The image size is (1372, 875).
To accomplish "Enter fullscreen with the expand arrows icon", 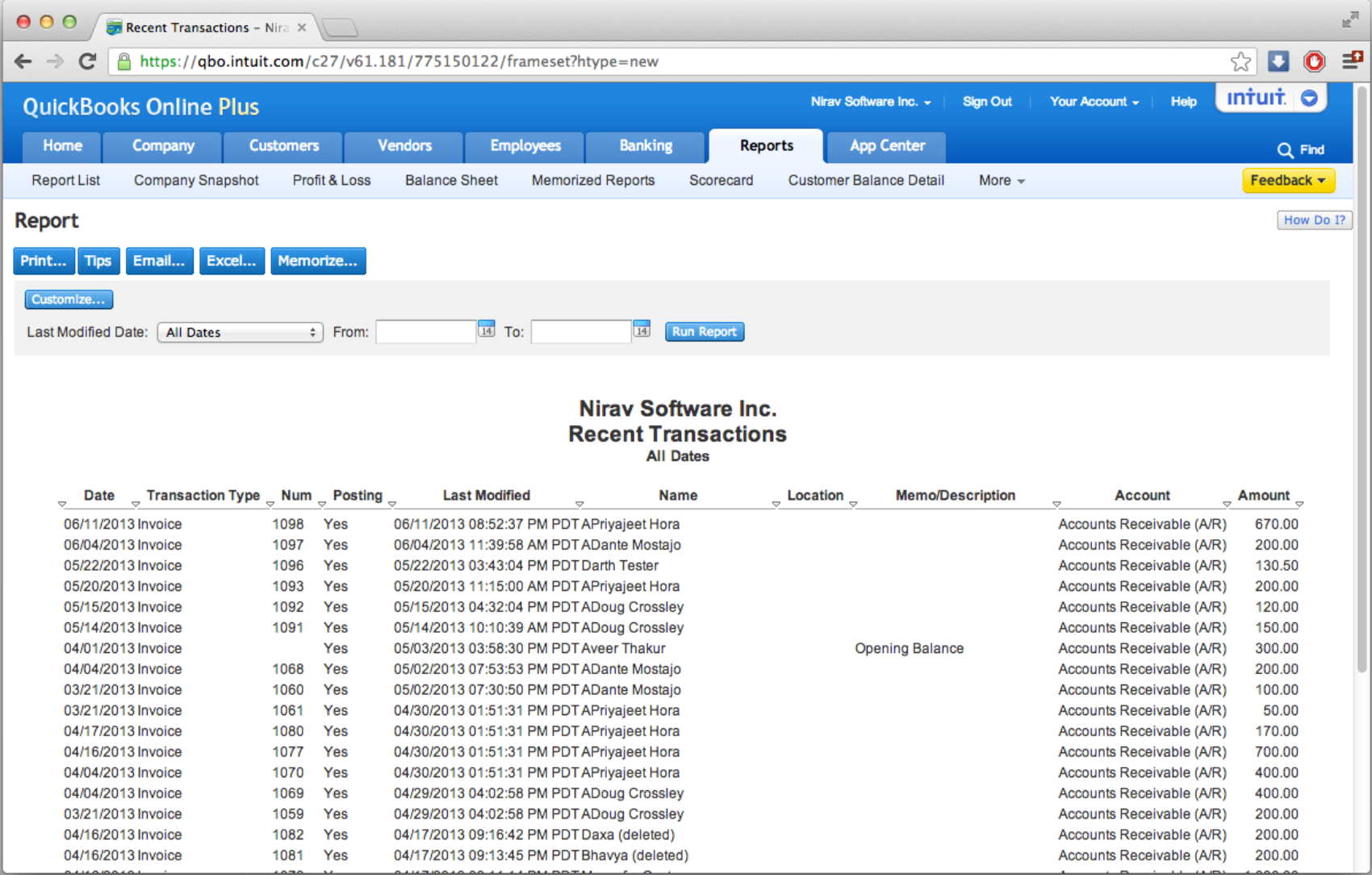I will pos(1350,20).
